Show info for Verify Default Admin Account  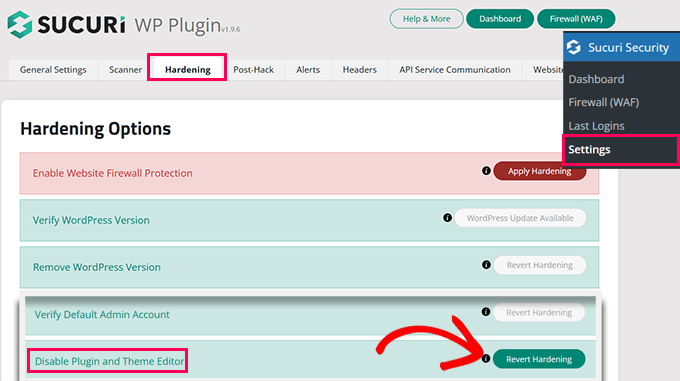486,312
